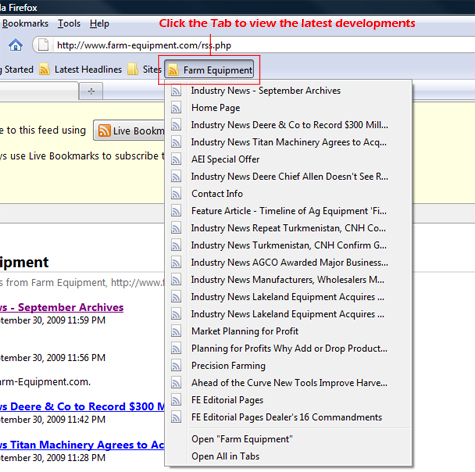The height and width of the screenshot is (472, 475).
Task: Click feed icon beside Home Page entry
Action: [176, 108]
